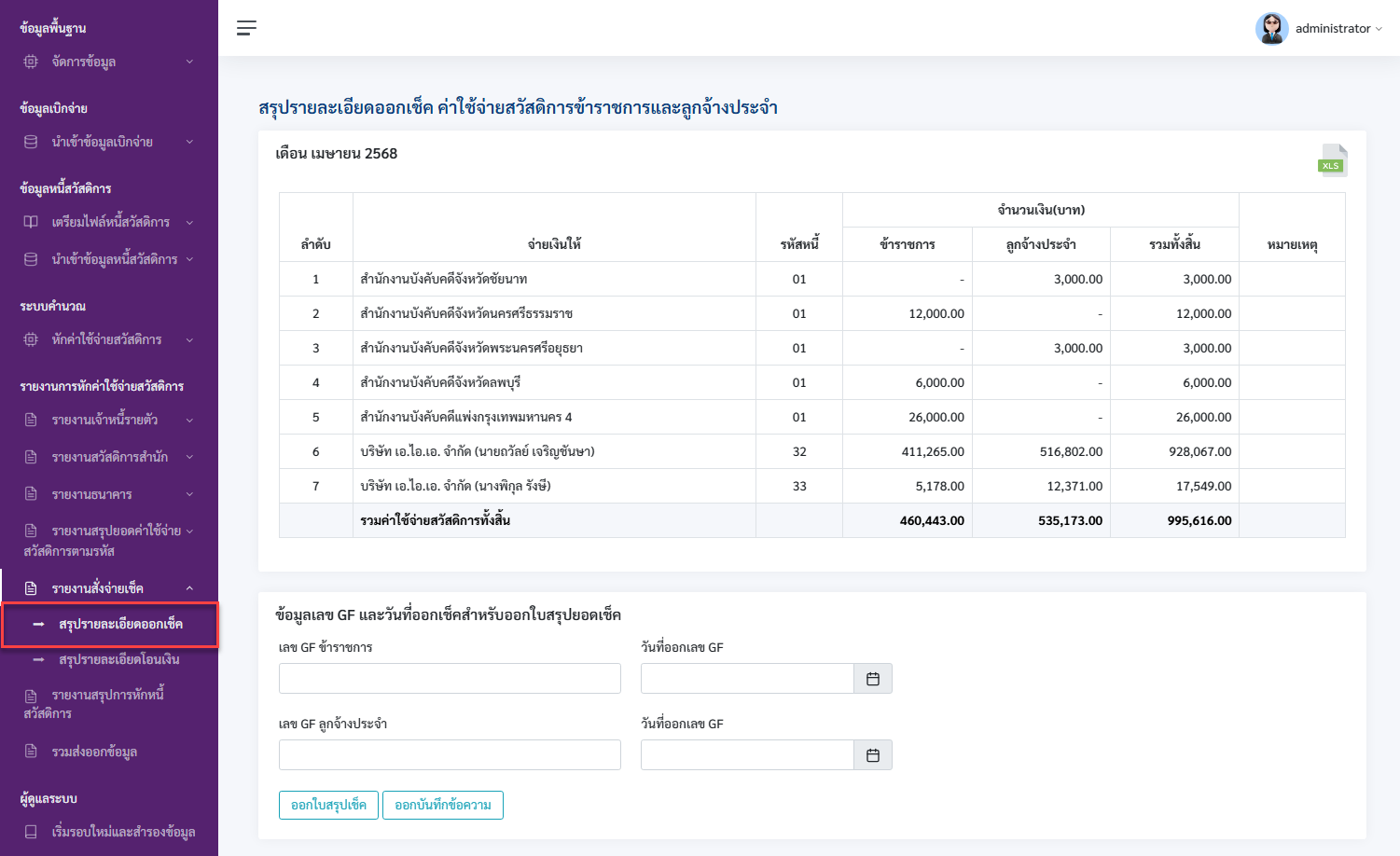
Task: Click the ลูกจ้างประจำ date text field
Action: pyautogui.click(x=747, y=755)
